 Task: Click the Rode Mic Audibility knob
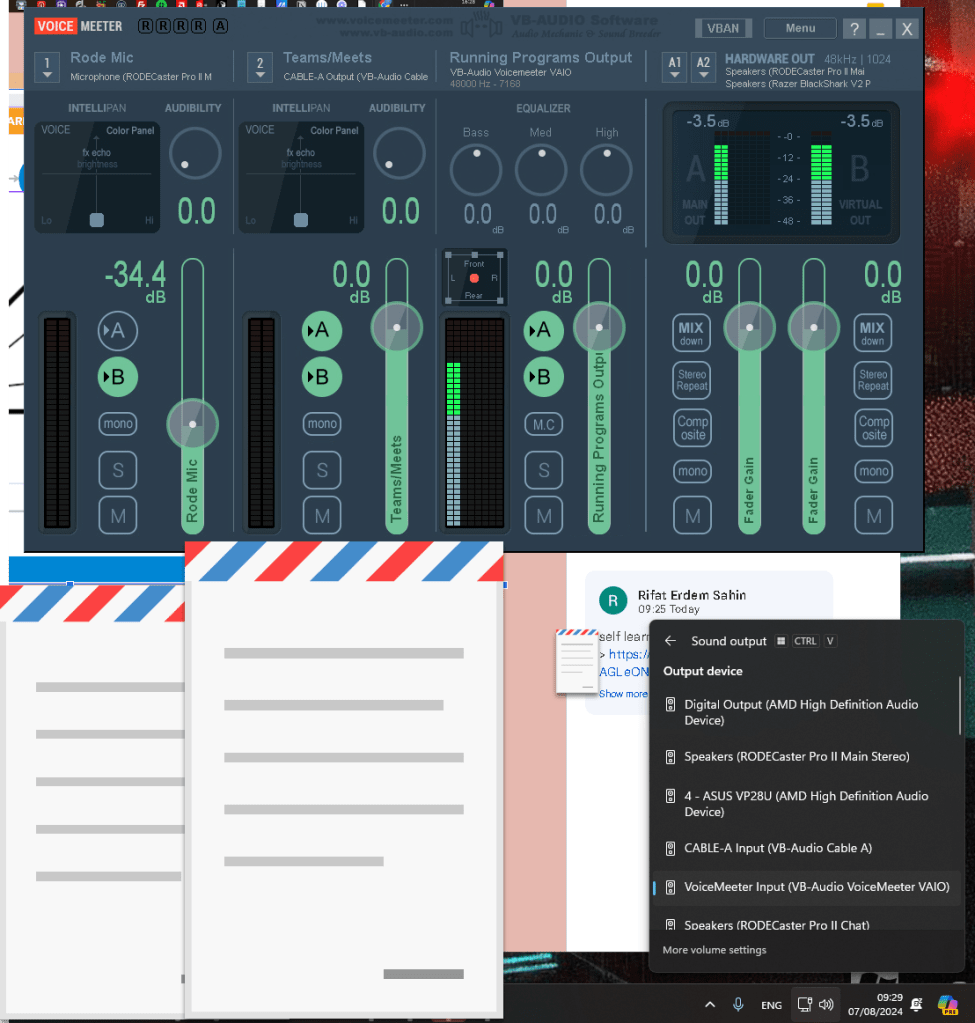point(194,153)
